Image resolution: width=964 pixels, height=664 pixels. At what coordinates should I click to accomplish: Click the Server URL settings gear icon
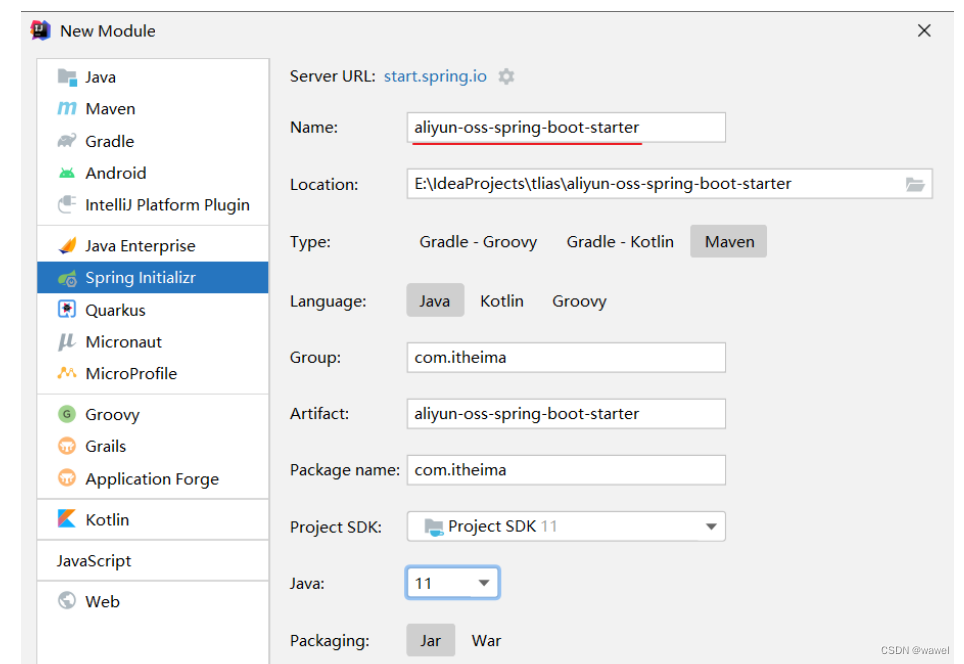click(x=507, y=76)
